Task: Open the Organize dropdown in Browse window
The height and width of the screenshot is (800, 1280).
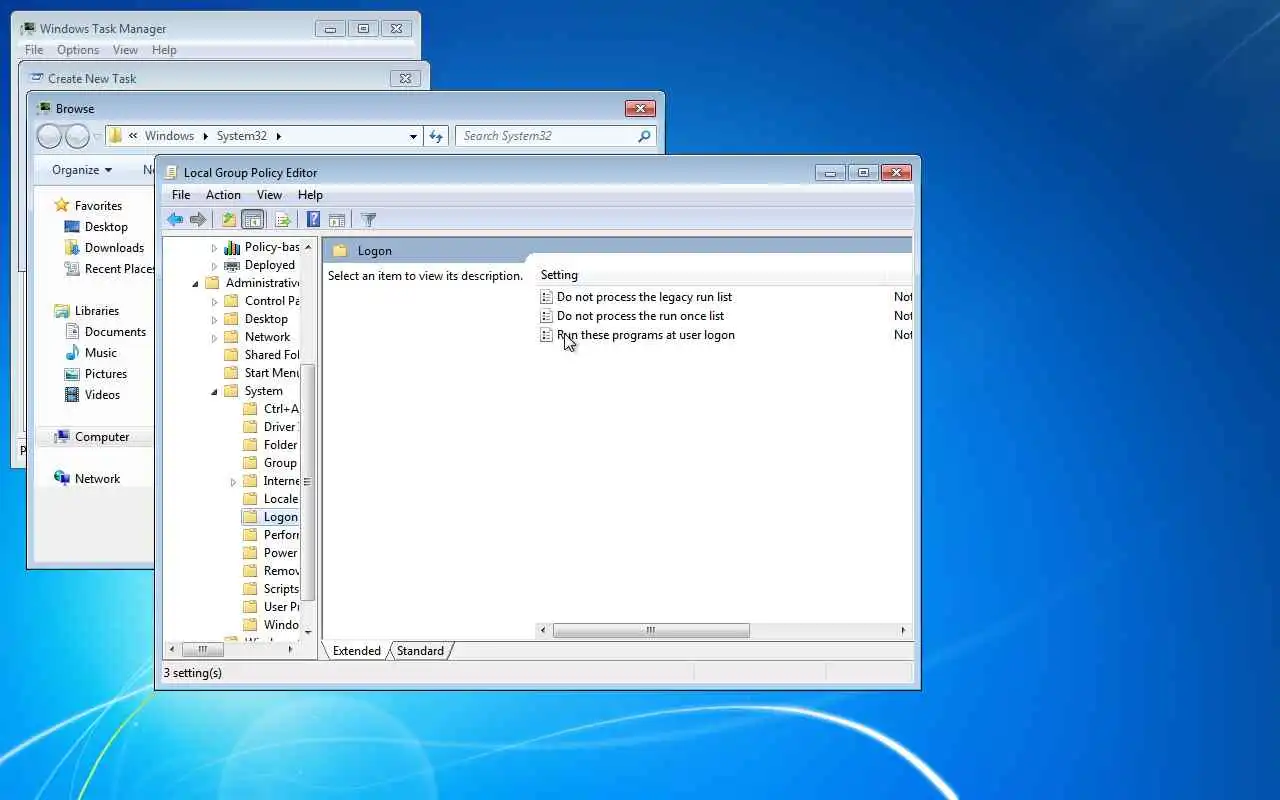Action: coord(82,170)
